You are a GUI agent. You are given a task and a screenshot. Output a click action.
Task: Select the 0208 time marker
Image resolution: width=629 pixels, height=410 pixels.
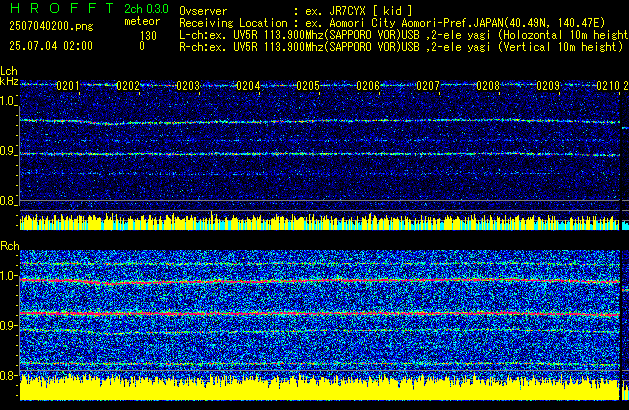click(x=488, y=86)
